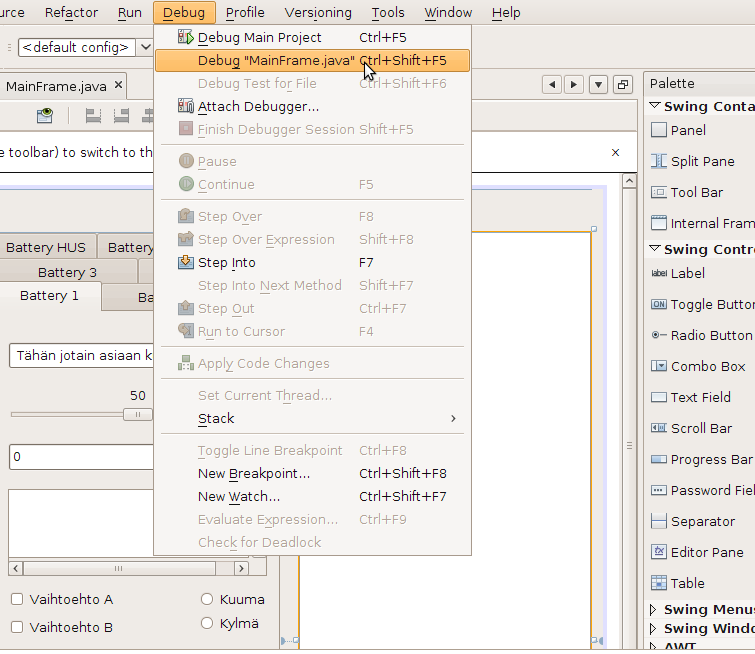The height and width of the screenshot is (654, 755).
Task: Open the Help menu
Action: 506,13
